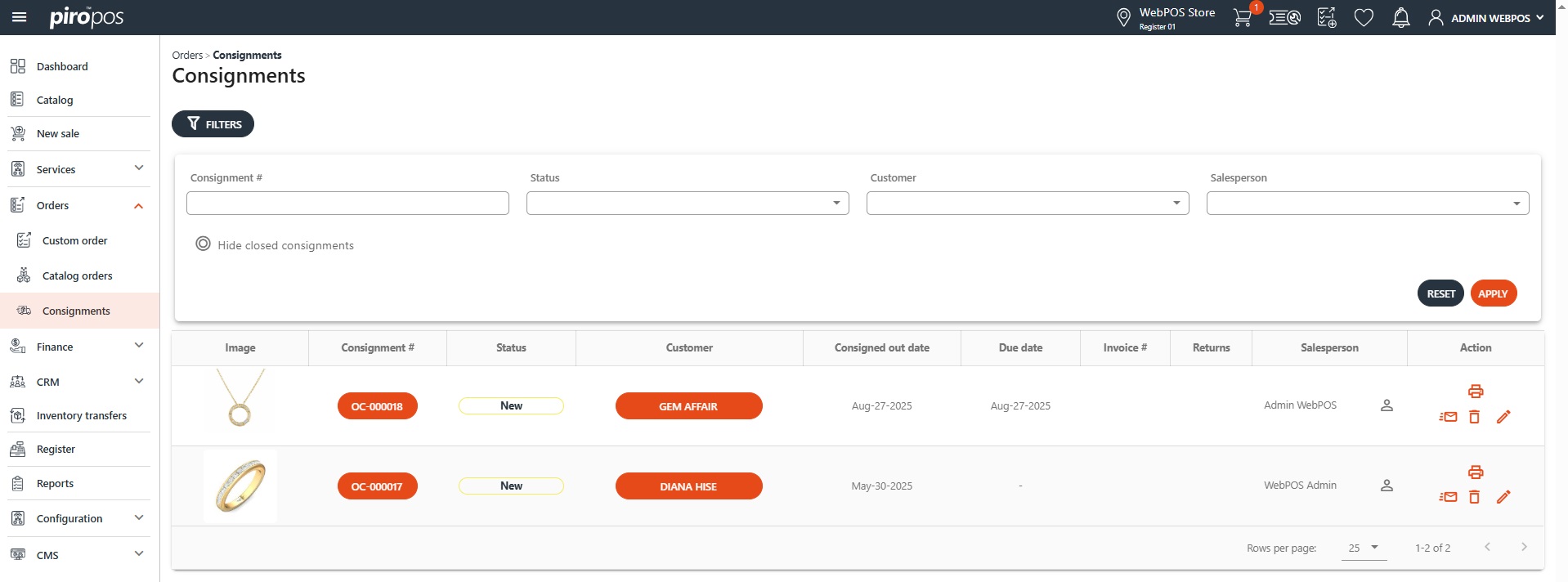
Task: Send consignment OC-000017 by email
Action: pyautogui.click(x=1448, y=497)
